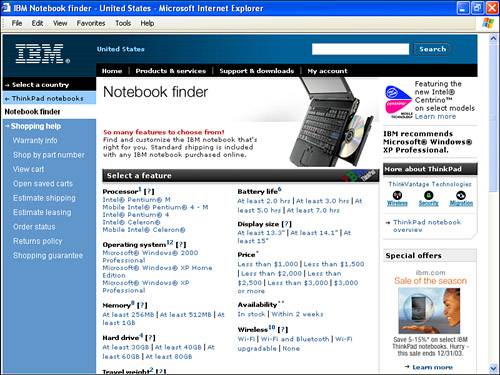This screenshot has width=500, height=375.
Task: Select display size At least 14.1"
Action: (314, 233)
